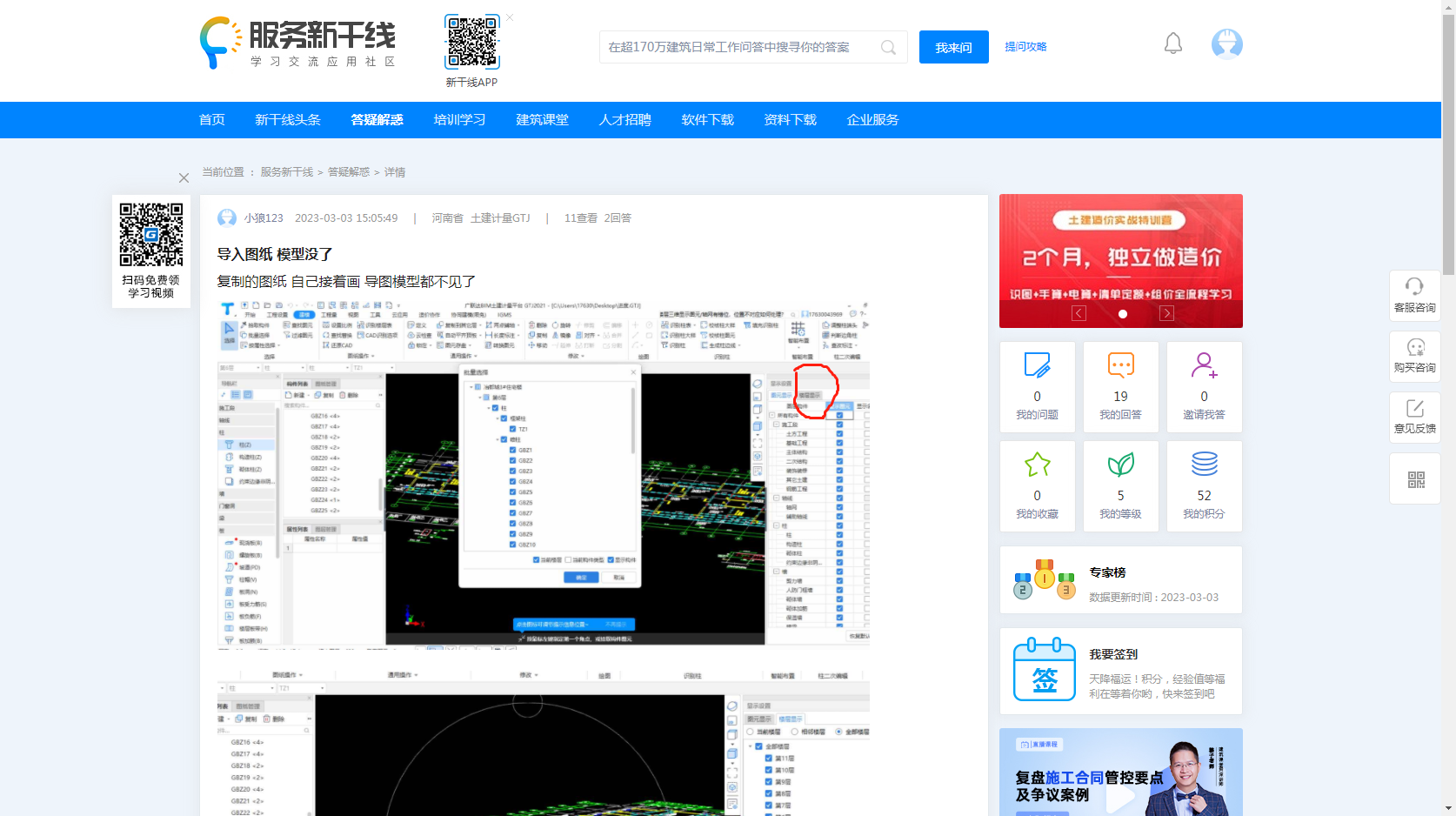The width and height of the screenshot is (1456, 816).
Task: Open the 提问攻略 link
Action: (1025, 47)
